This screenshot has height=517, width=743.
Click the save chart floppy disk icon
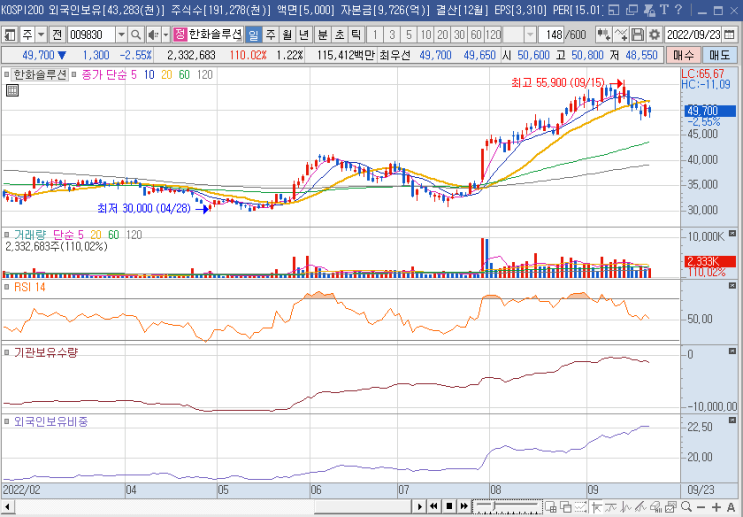point(640,34)
